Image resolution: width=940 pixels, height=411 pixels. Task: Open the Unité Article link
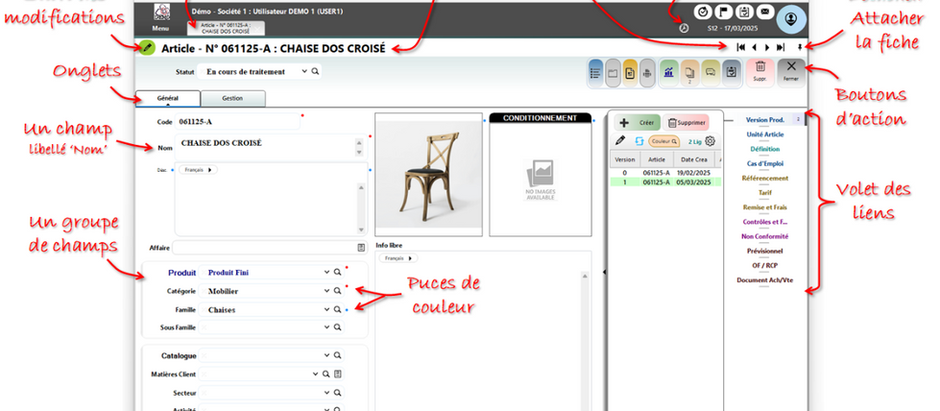(x=765, y=135)
